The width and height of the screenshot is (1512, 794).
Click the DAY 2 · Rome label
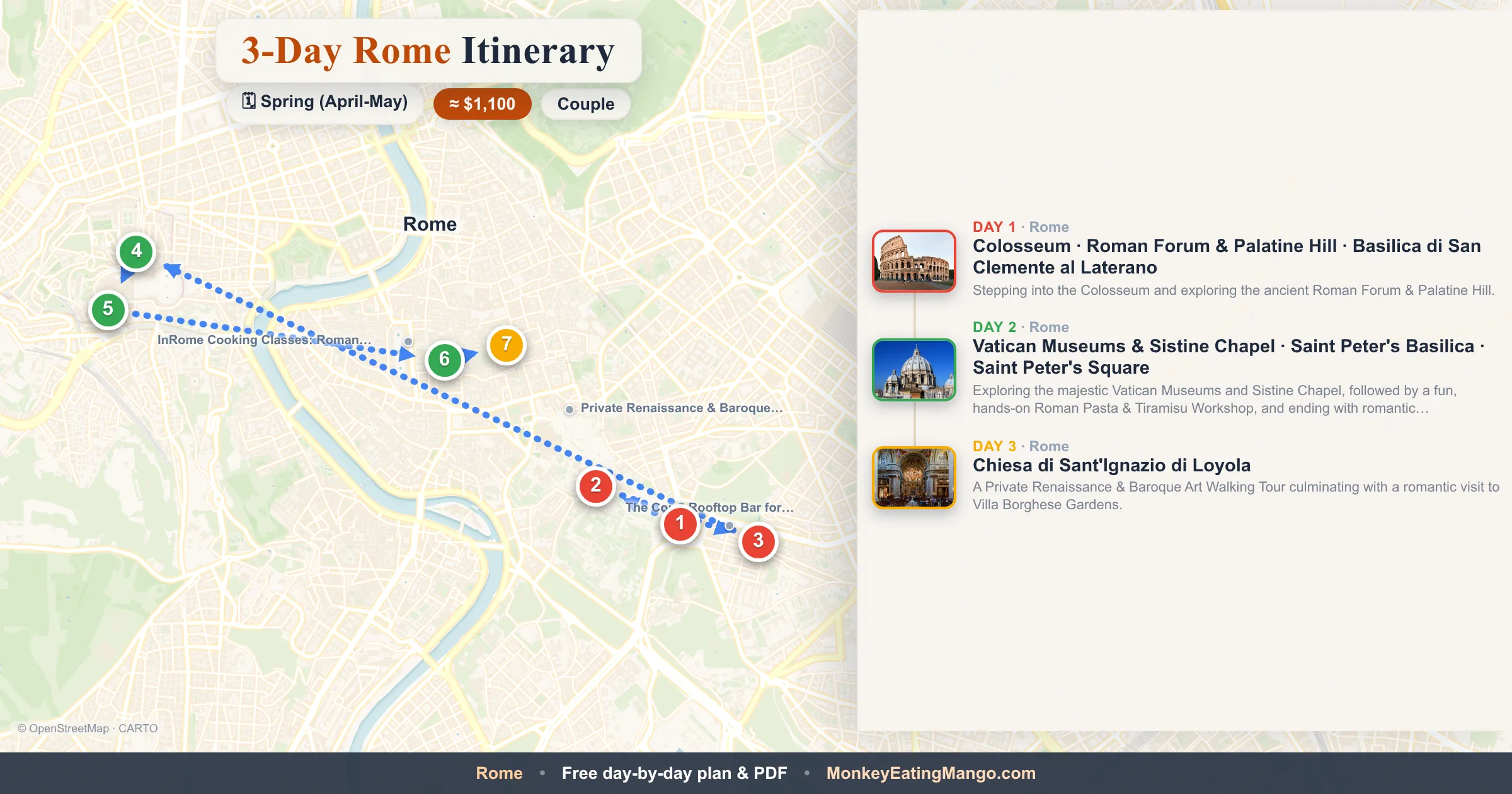click(1021, 327)
